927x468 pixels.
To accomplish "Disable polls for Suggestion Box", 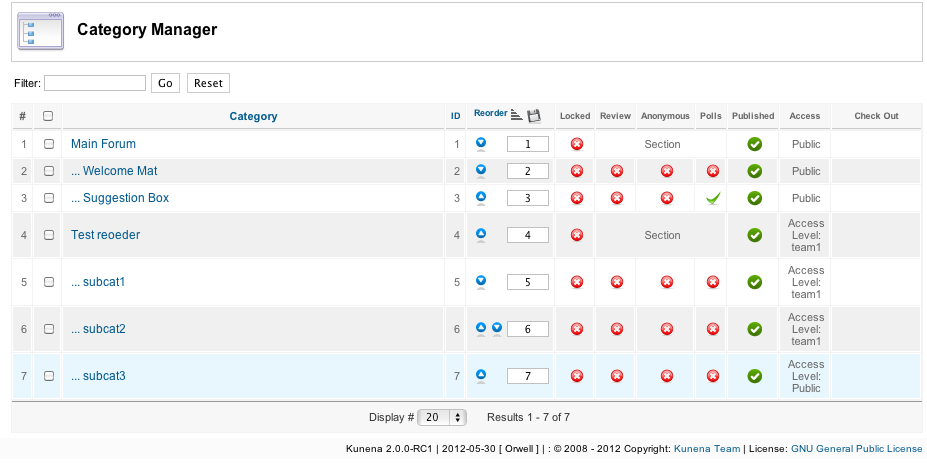I will pos(712,198).
